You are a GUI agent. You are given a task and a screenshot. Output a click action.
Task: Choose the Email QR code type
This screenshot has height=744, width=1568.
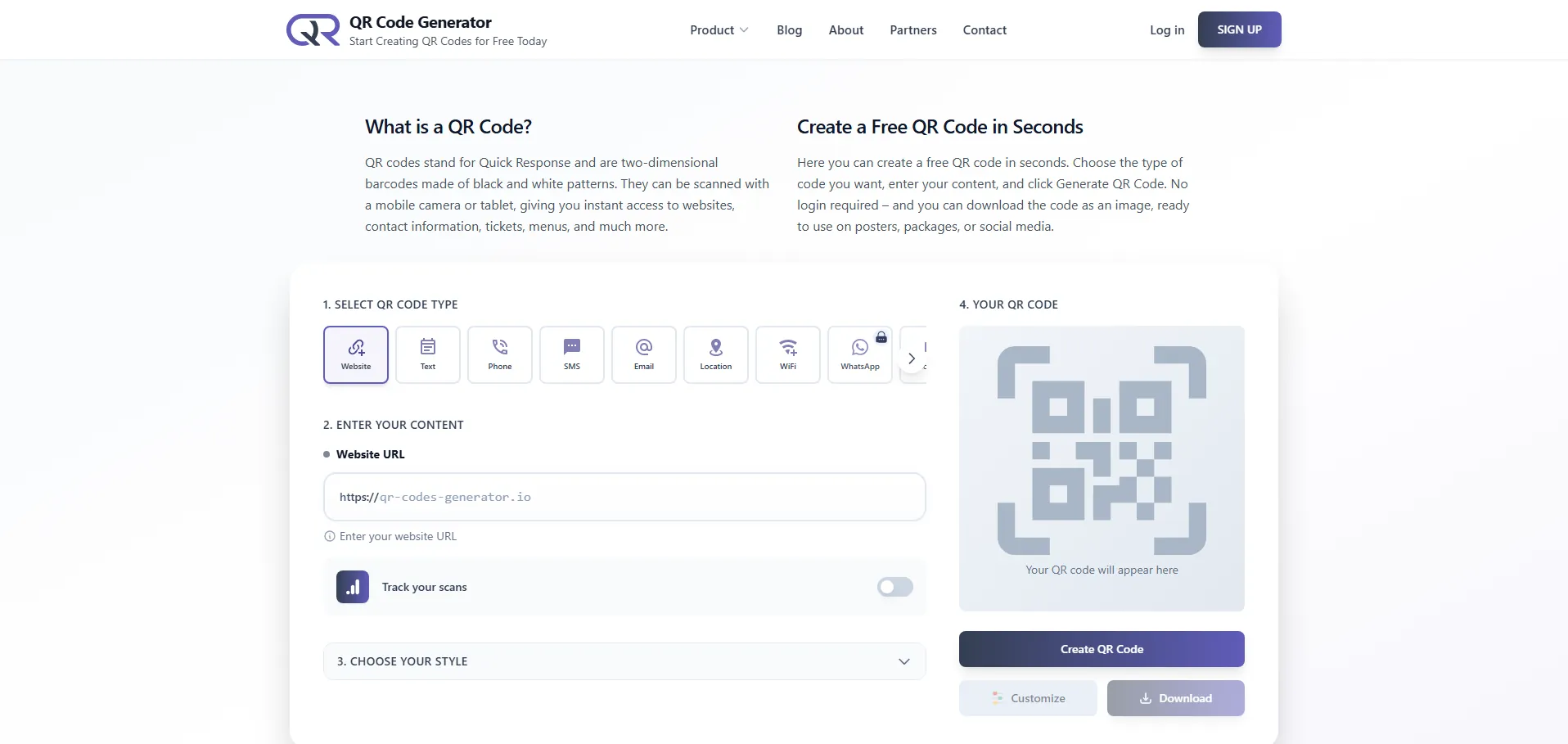tap(644, 354)
